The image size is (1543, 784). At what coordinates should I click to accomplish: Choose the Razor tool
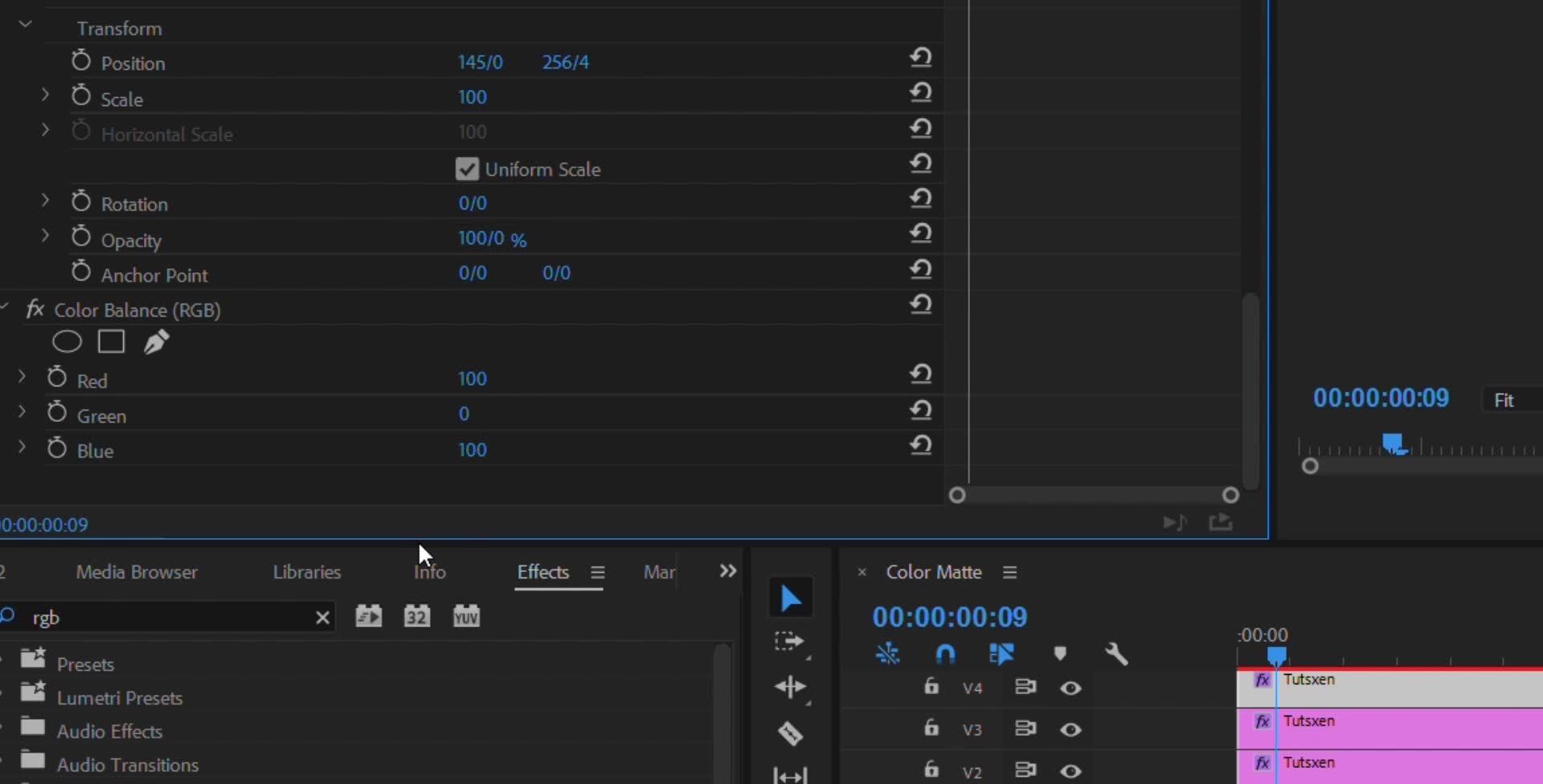[790, 733]
